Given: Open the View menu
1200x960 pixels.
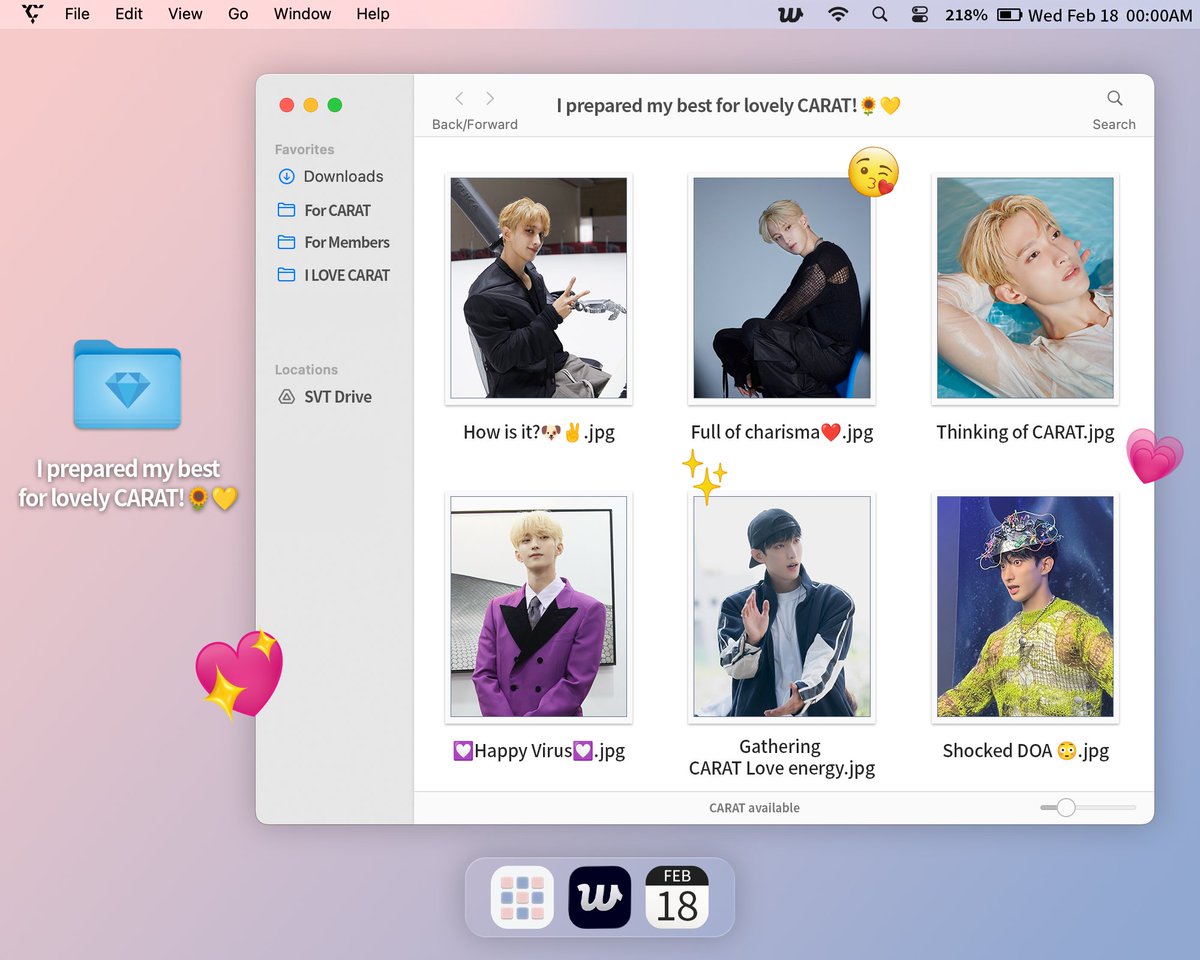Looking at the screenshot, I should coord(184,14).
